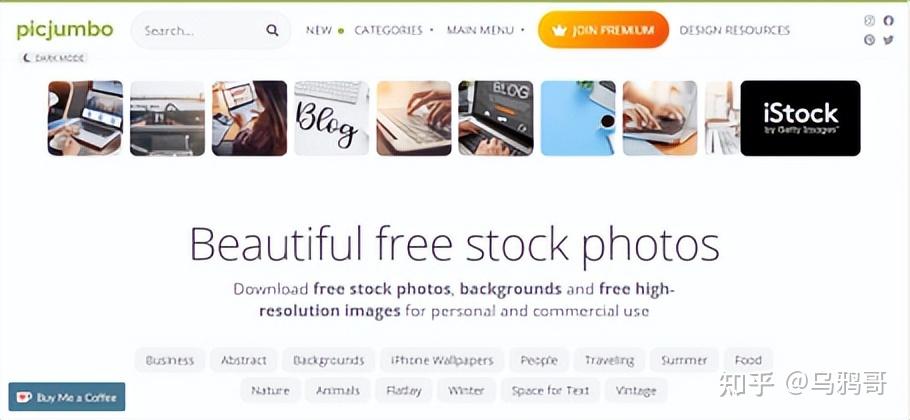Click the Join Premium button
This screenshot has height=420, width=910.
pos(604,30)
